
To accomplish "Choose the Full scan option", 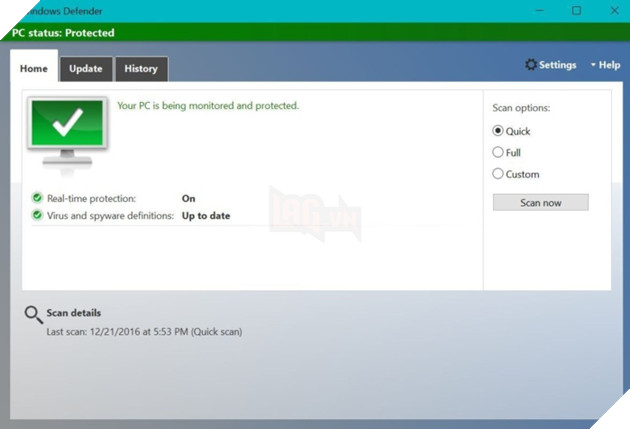I will pyautogui.click(x=498, y=152).
